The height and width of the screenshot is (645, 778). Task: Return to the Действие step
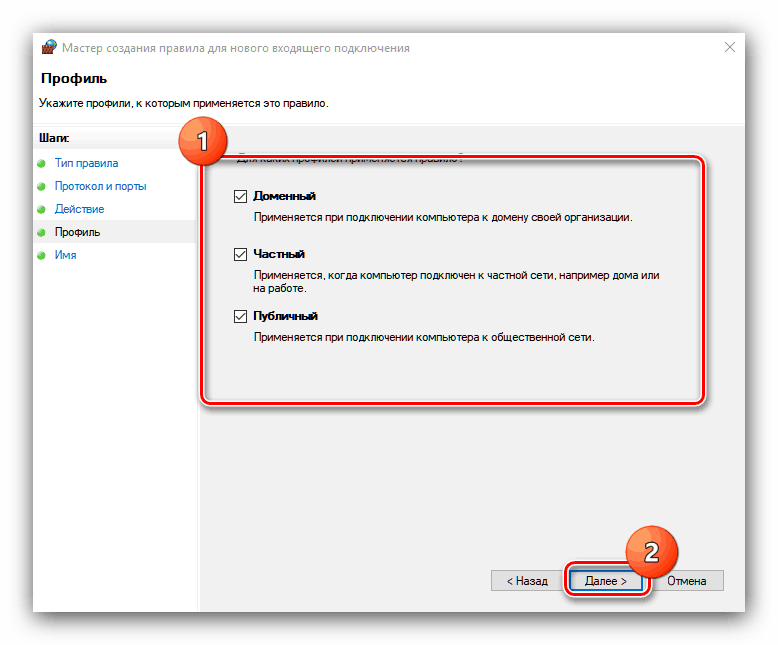[x=79, y=209]
